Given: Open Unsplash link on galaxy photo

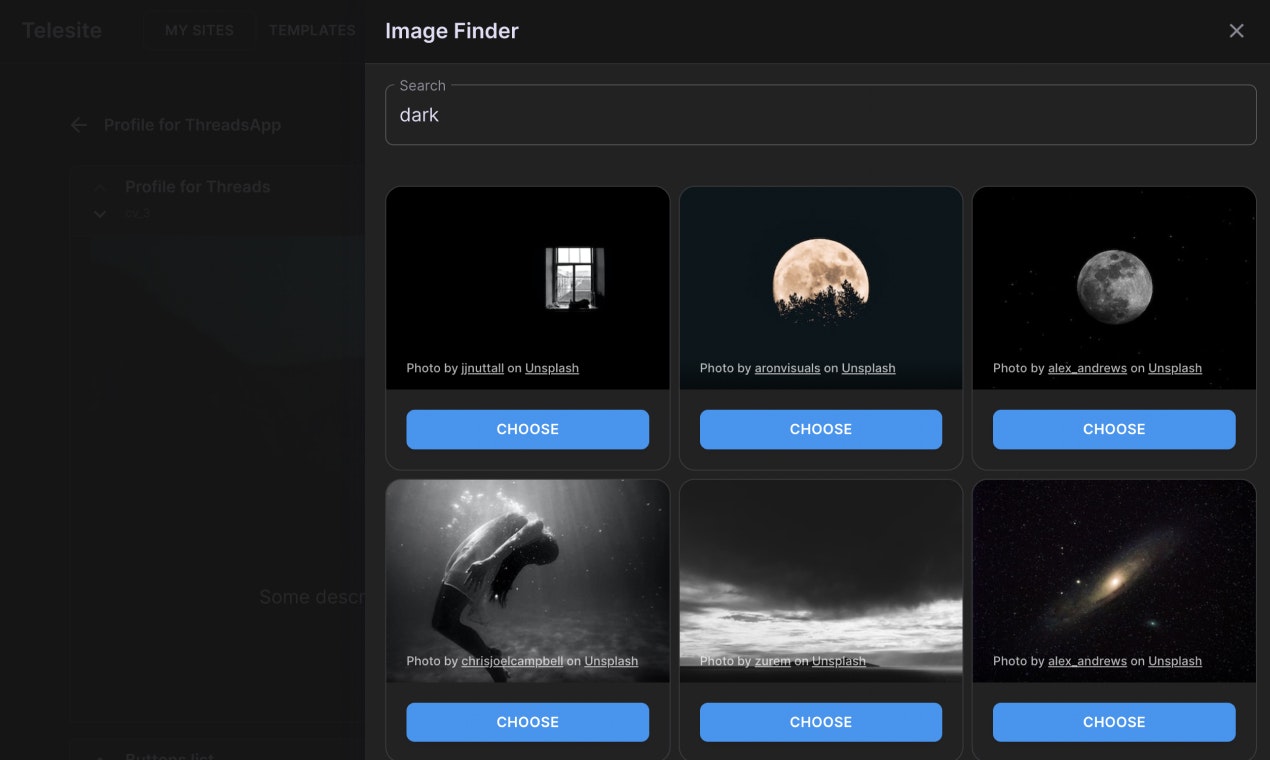Looking at the screenshot, I should tap(1175, 661).
